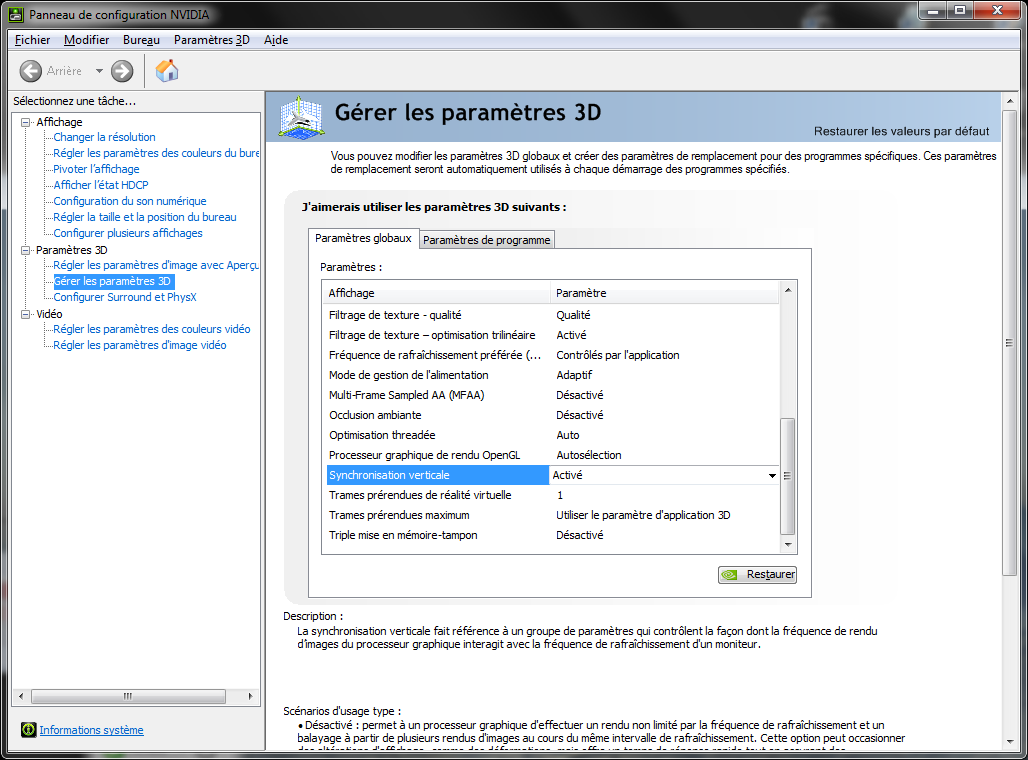This screenshot has width=1028, height=760.
Task: Open Régler la taille et la position du bureau
Action: 145,217
